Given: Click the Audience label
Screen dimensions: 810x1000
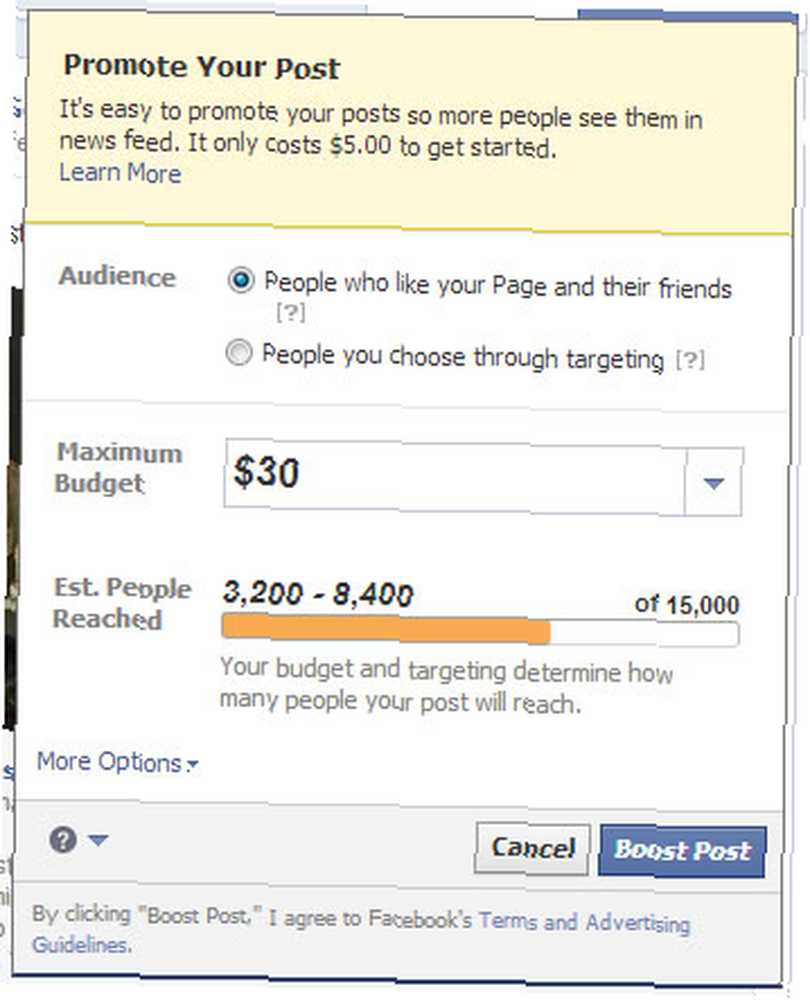Looking at the screenshot, I should click(x=117, y=277).
